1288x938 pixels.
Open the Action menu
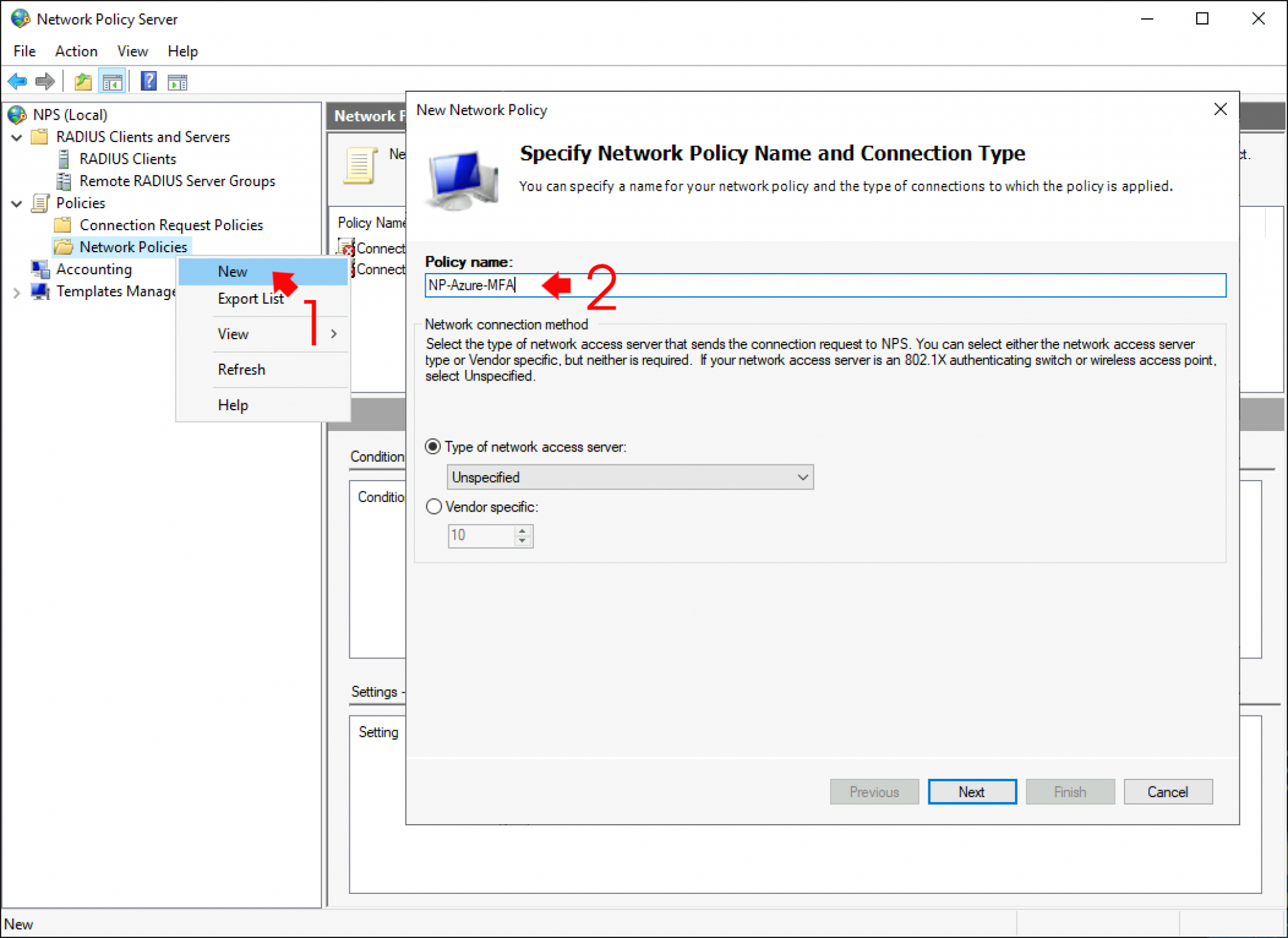coord(75,51)
